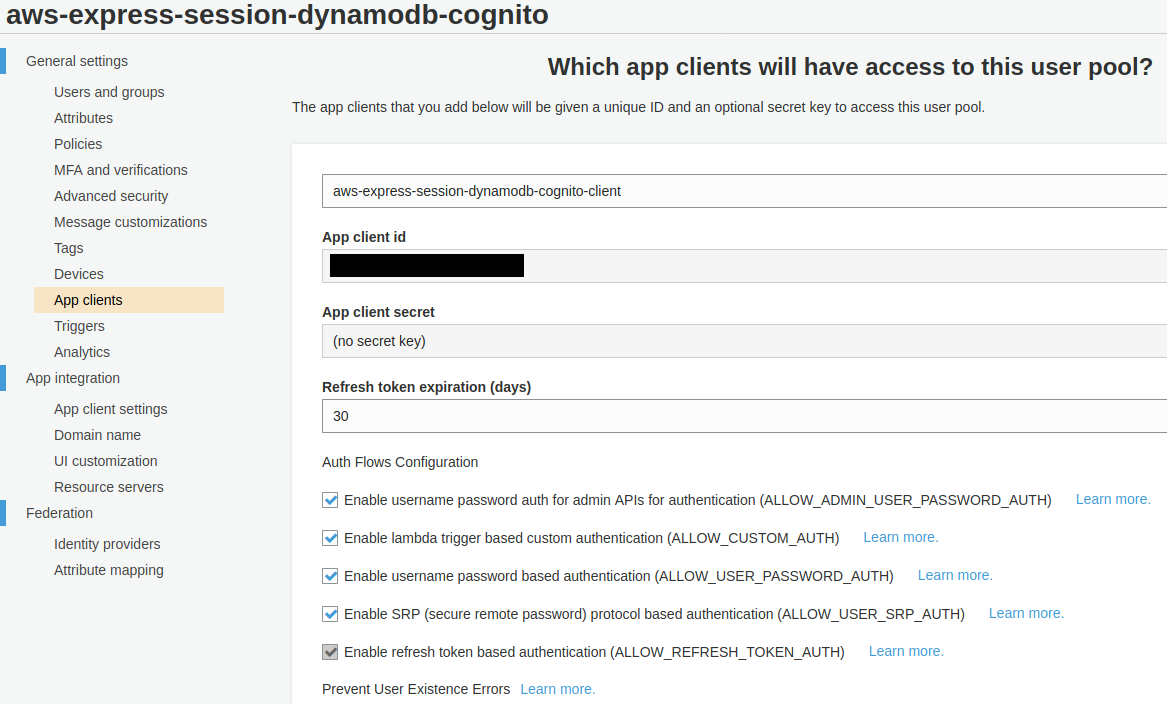Open Learn more for custom authentication
This screenshot has height=704, width=1167.
pos(901,537)
